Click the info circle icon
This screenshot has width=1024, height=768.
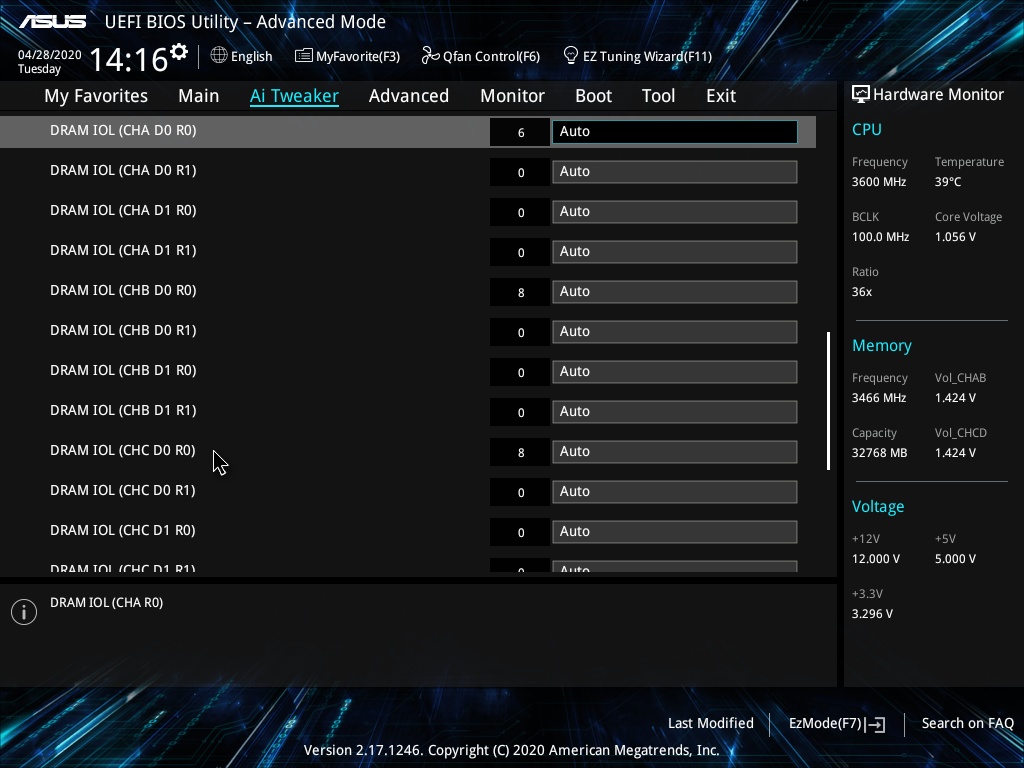(24, 612)
